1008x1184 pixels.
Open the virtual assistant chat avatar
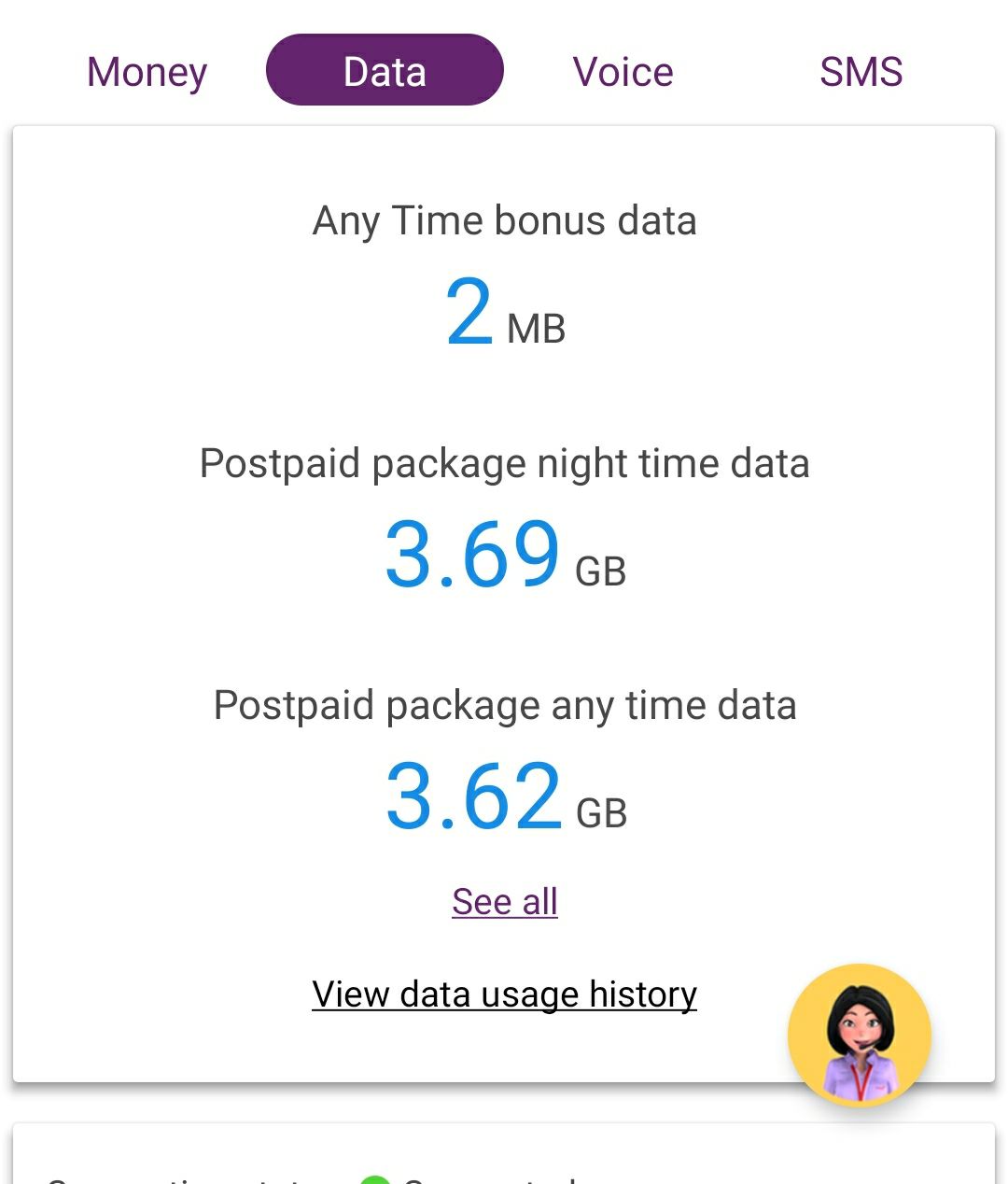(x=859, y=1035)
